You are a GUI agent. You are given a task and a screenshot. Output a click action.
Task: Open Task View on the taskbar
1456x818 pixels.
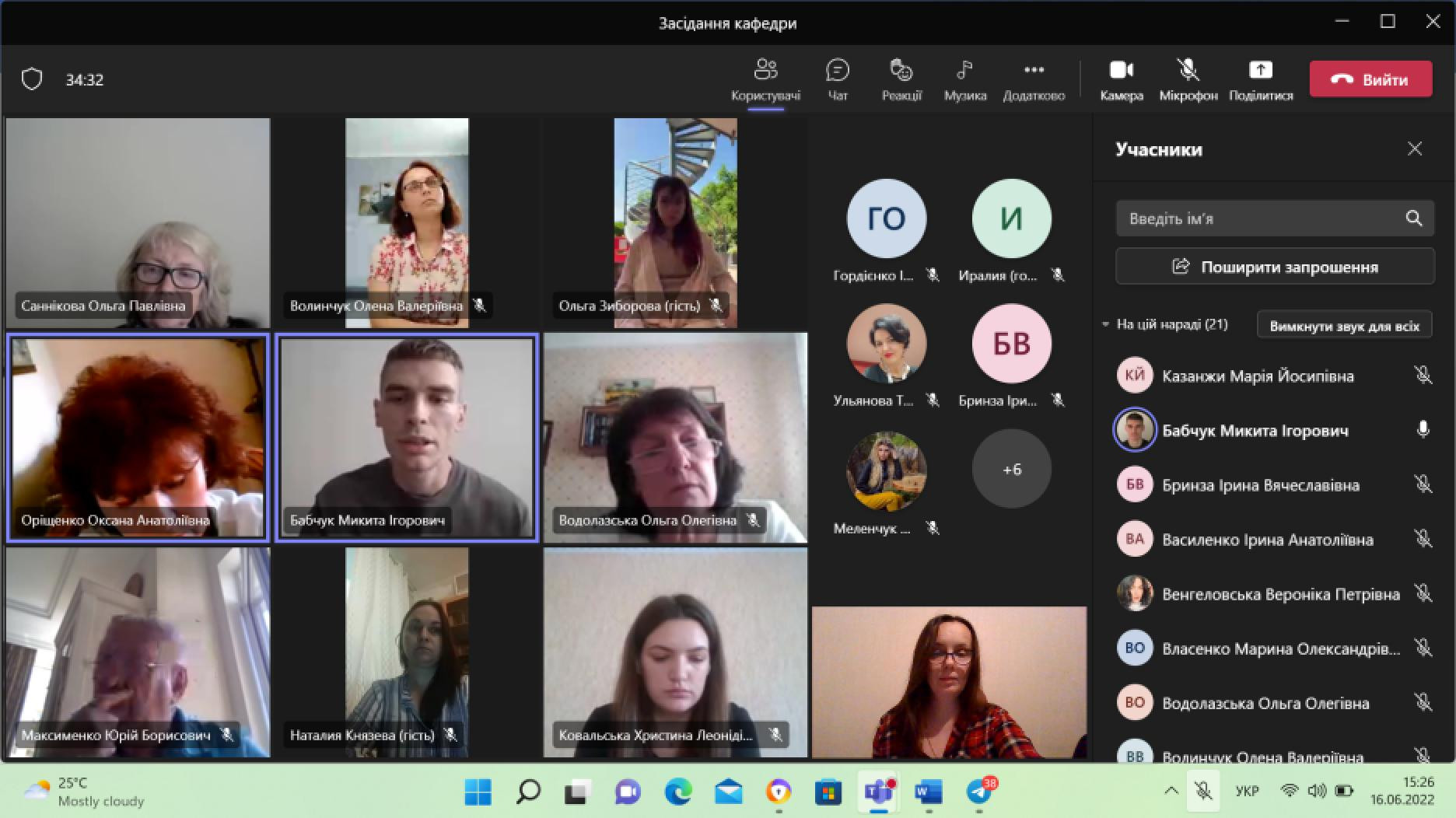(577, 792)
